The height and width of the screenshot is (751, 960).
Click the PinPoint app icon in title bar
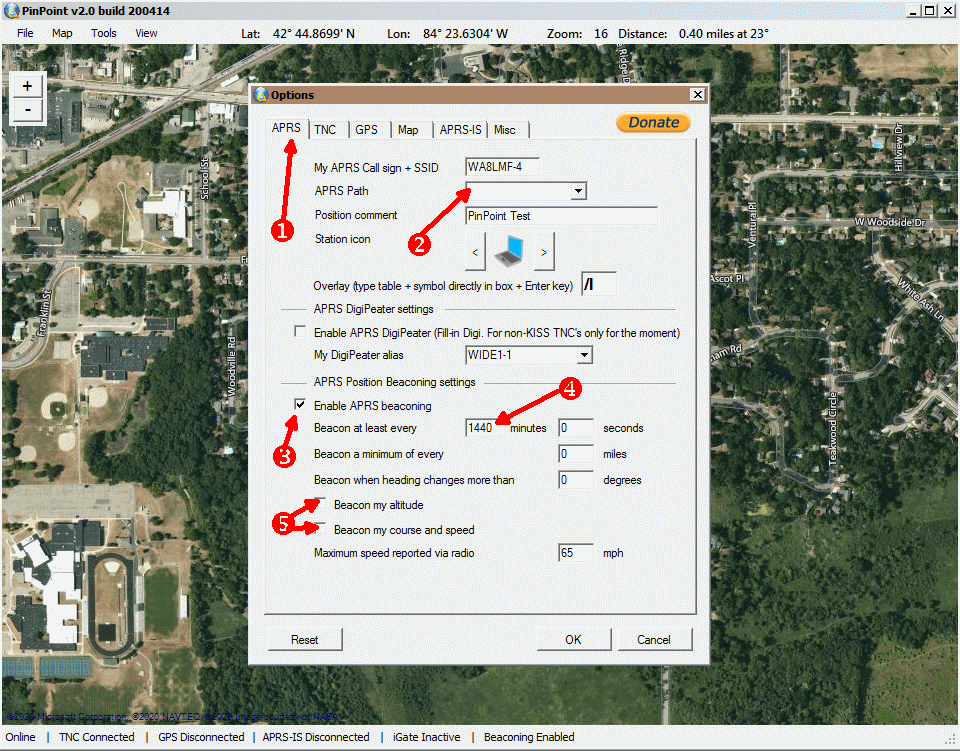[x=11, y=11]
